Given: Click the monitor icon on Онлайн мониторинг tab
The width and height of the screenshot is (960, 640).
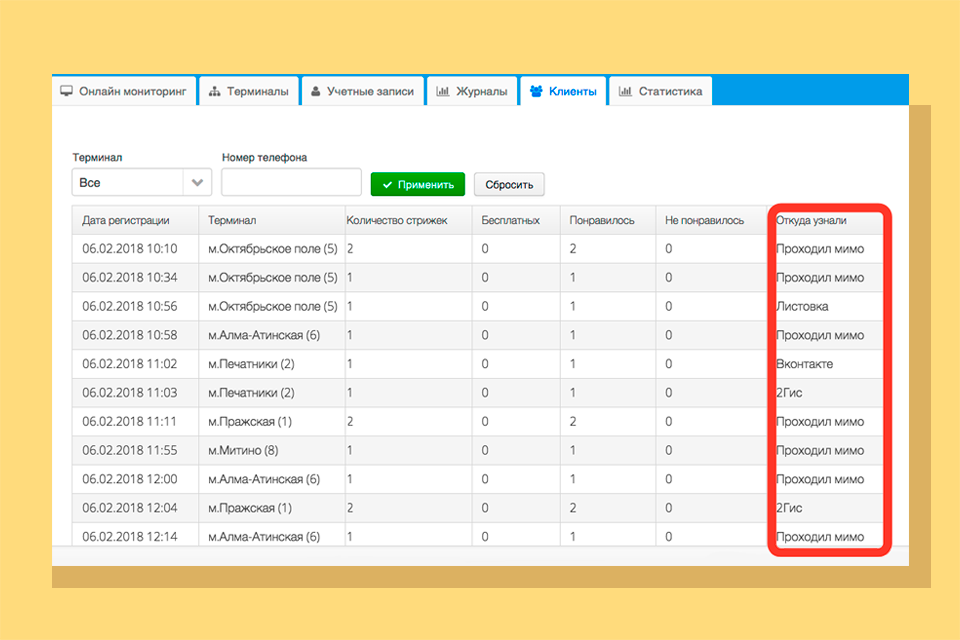Looking at the screenshot, I should (67, 91).
